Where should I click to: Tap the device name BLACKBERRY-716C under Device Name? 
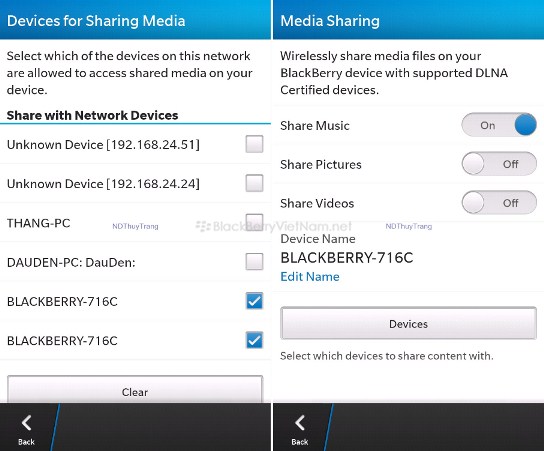(x=347, y=258)
